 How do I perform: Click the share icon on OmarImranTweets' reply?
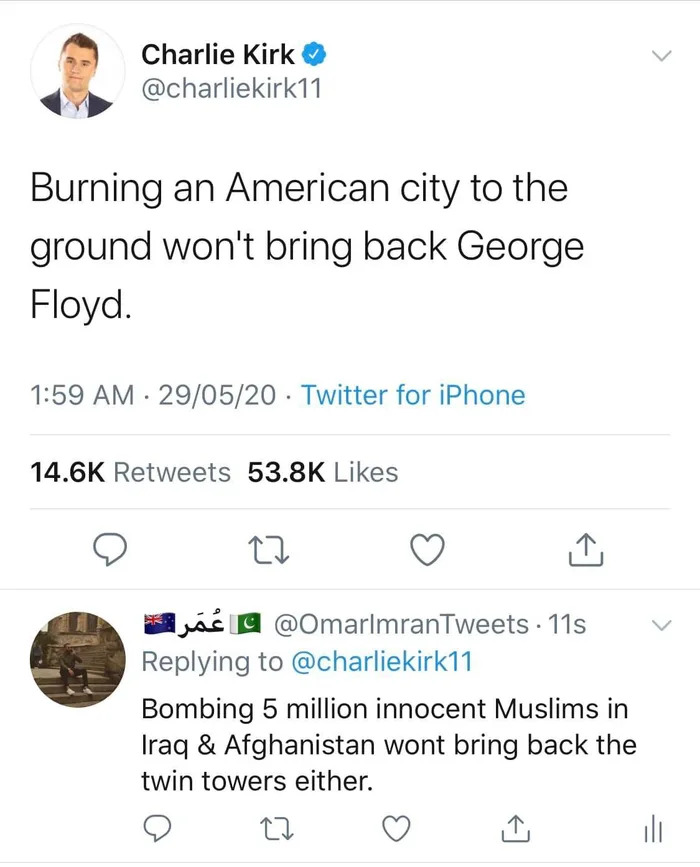click(515, 829)
